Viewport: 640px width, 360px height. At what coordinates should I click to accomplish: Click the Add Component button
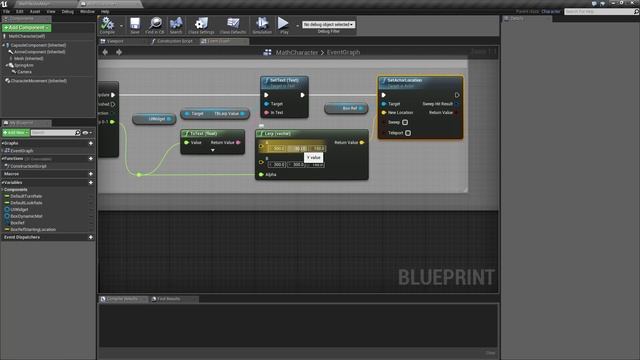27,28
